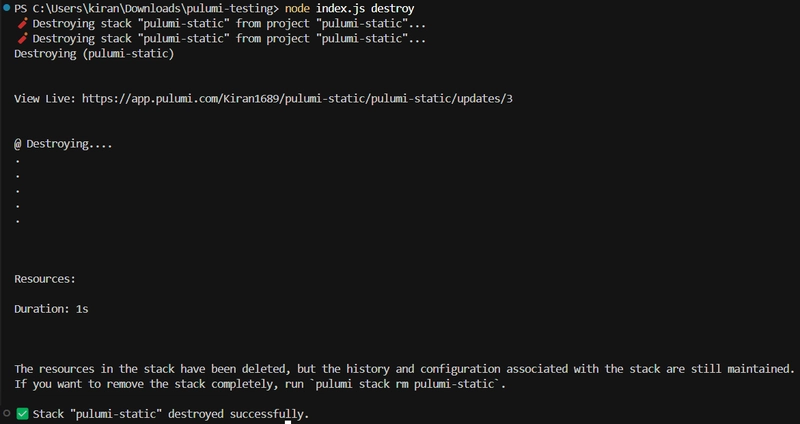This screenshot has width=800, height=424.
Task: Click the white terminal cursor block
Action: pos(288,421)
